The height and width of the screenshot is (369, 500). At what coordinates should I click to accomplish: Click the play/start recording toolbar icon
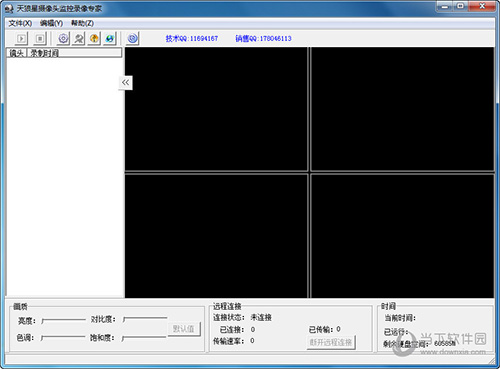[x=21, y=39]
